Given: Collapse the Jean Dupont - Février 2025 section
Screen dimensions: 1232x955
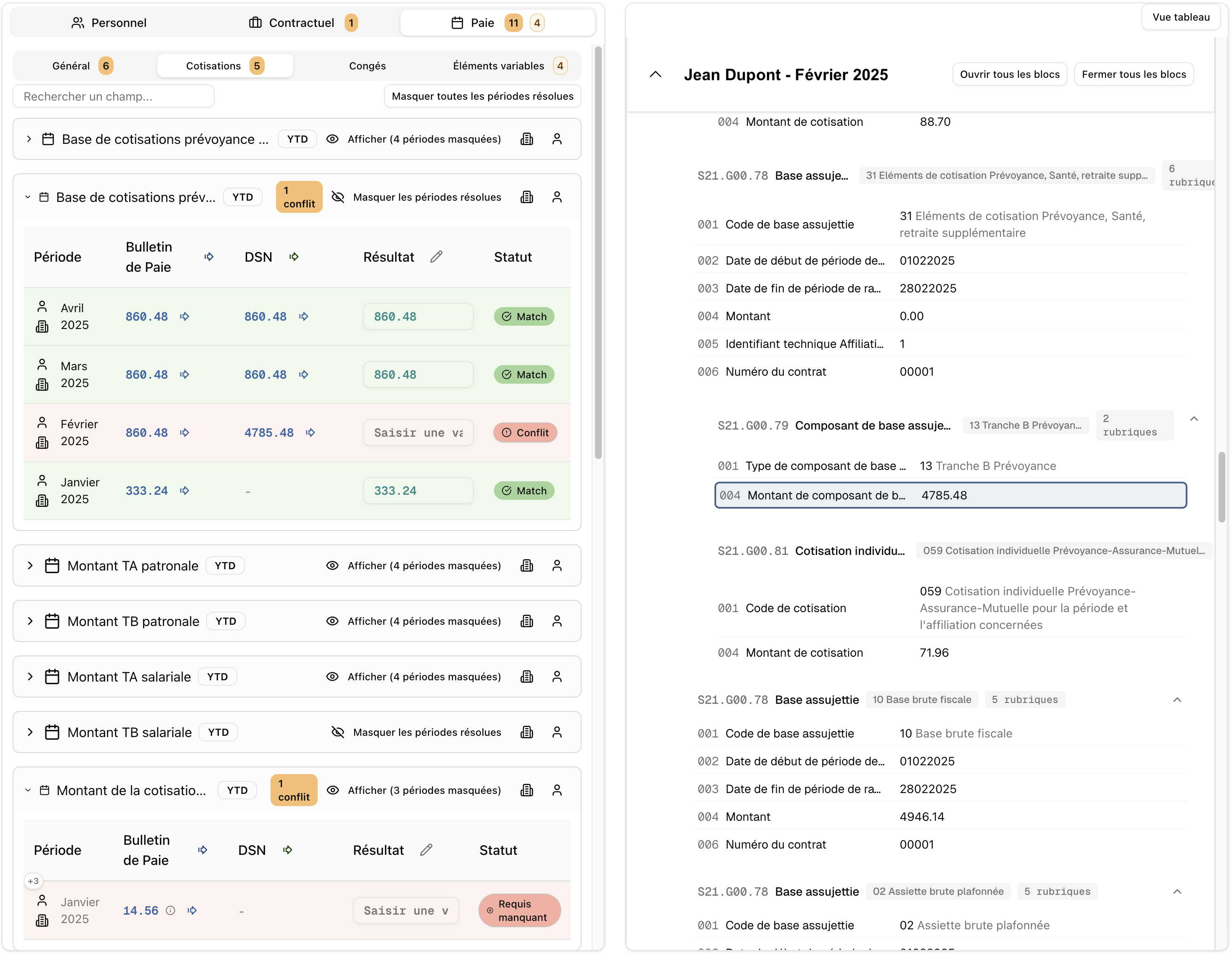Looking at the screenshot, I should (655, 74).
